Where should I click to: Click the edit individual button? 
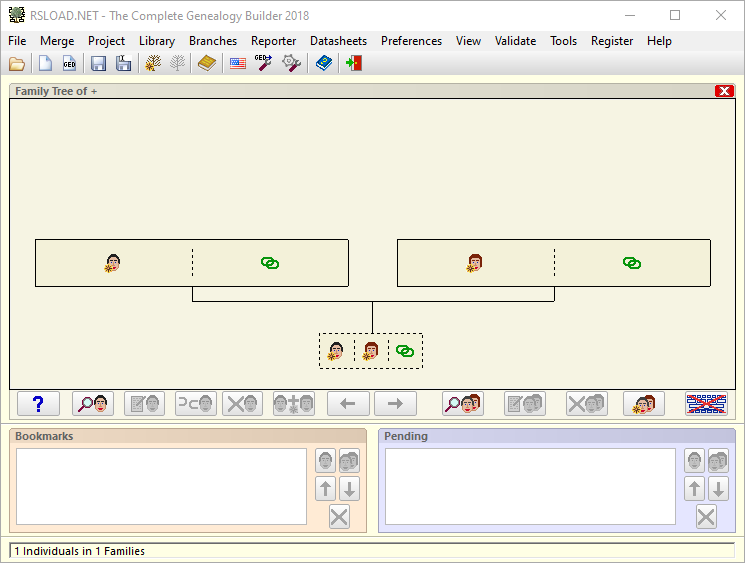click(144, 404)
